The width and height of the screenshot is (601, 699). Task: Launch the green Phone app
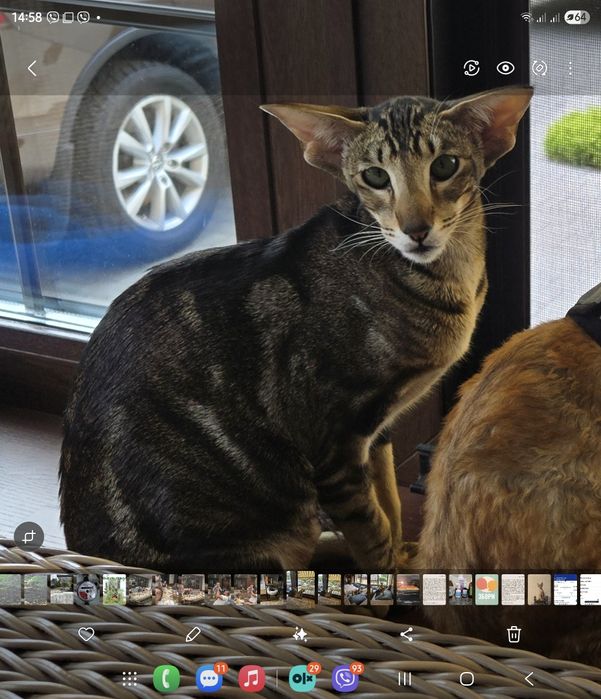click(166, 679)
